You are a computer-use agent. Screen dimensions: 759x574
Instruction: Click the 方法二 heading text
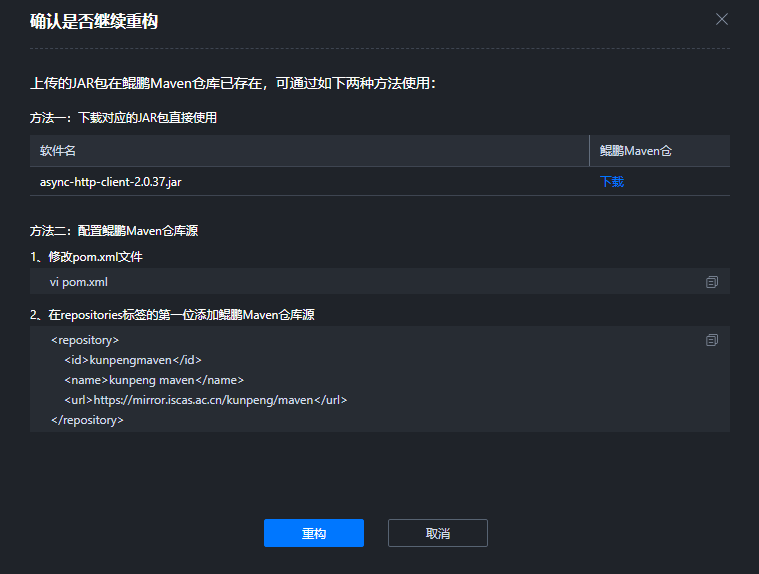114,231
